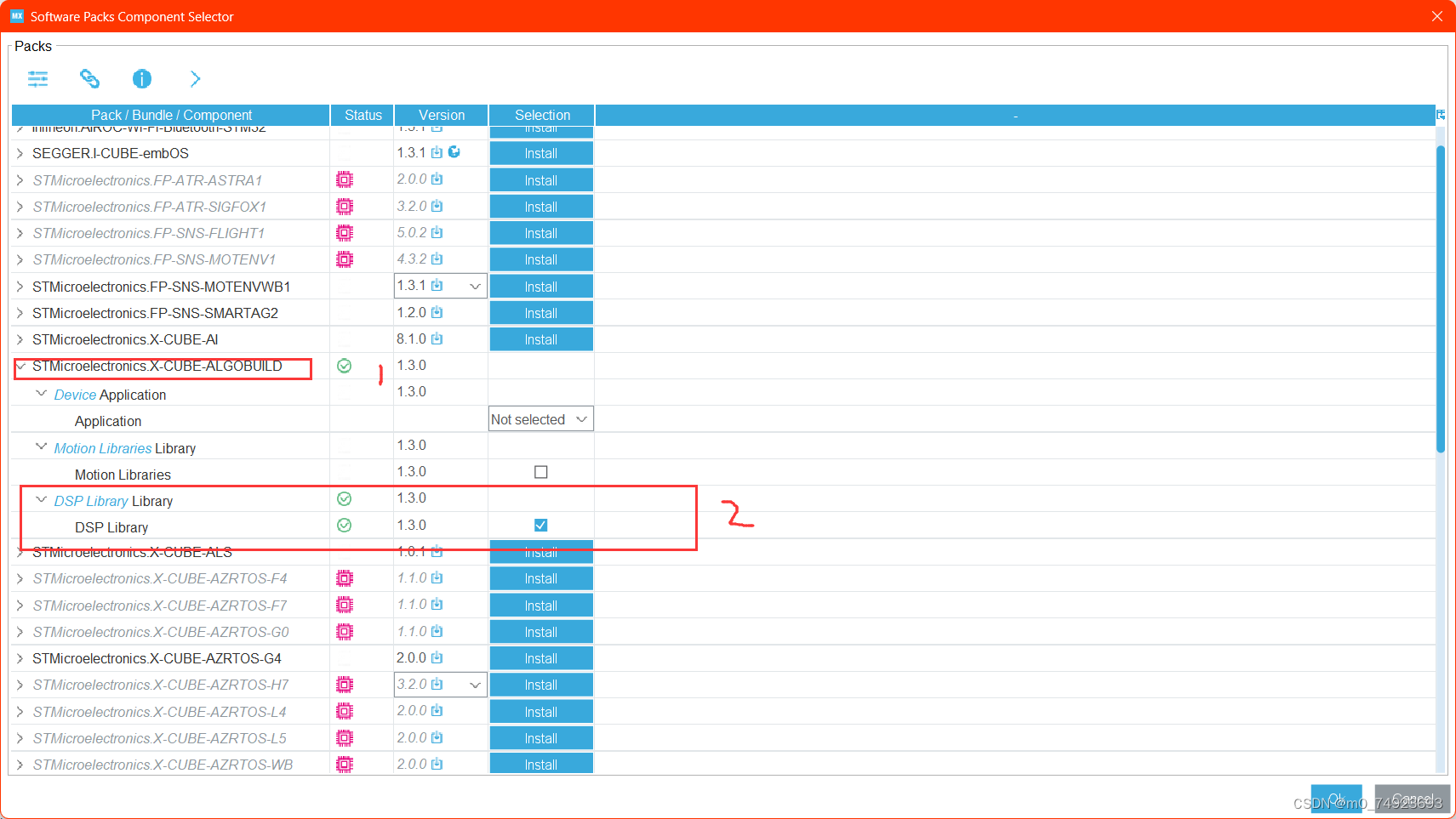The height and width of the screenshot is (819, 1456).
Task: Expand the STMicroelectronics.X-CUBE-AI pack
Action: coord(20,339)
